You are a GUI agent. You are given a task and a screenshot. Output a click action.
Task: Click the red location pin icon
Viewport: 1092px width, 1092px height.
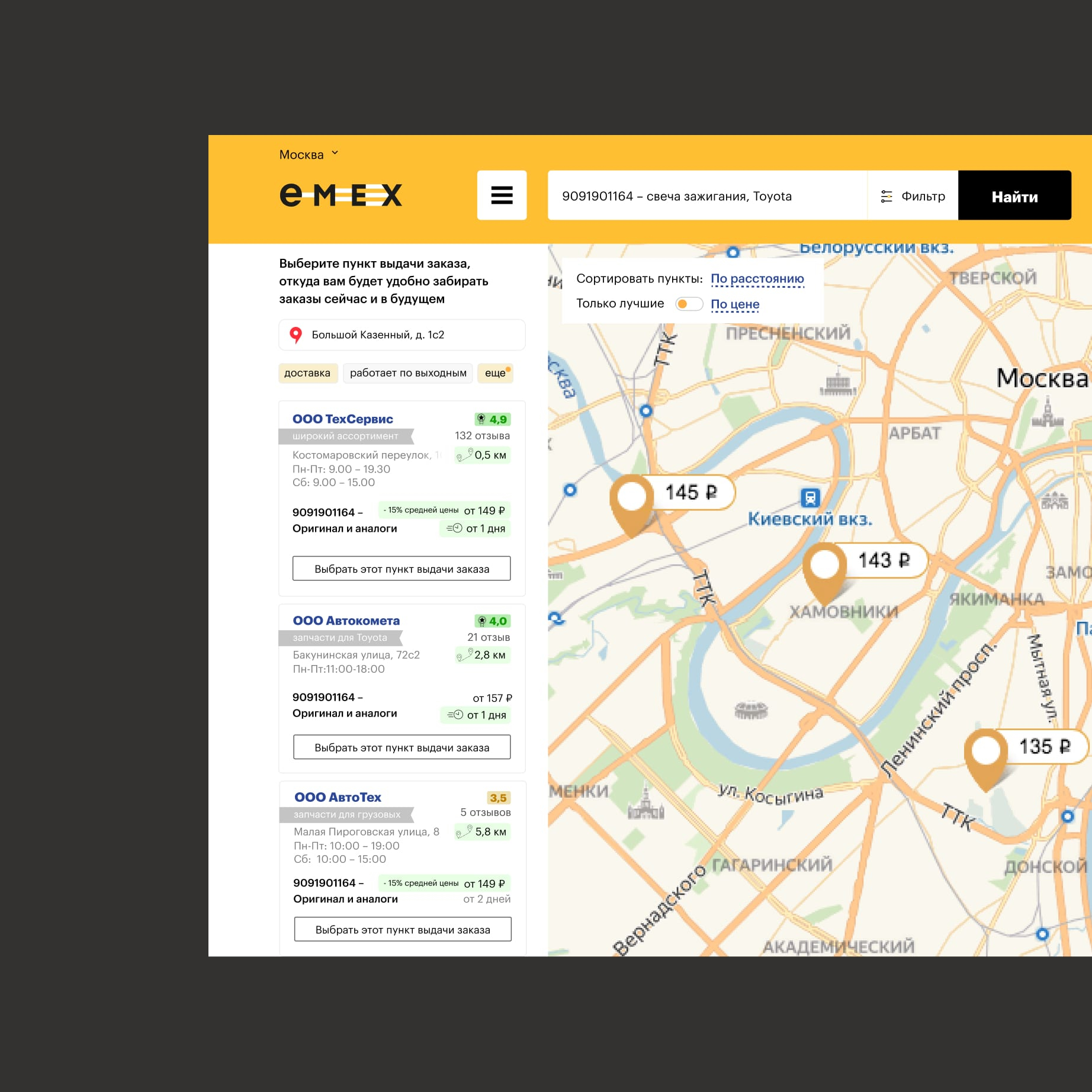pos(296,335)
